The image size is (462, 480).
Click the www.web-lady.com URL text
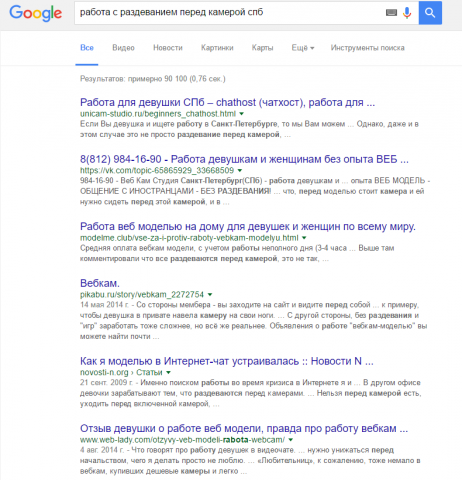coord(182,440)
